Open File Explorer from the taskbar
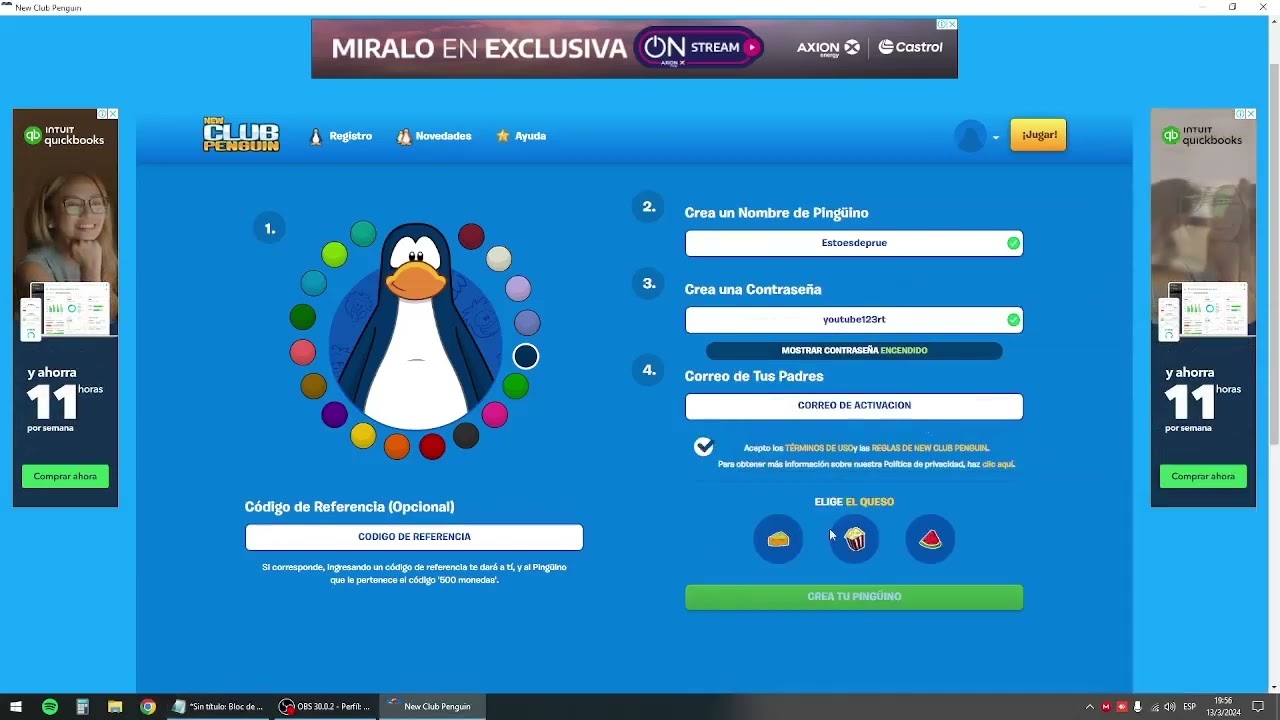 (x=115, y=707)
